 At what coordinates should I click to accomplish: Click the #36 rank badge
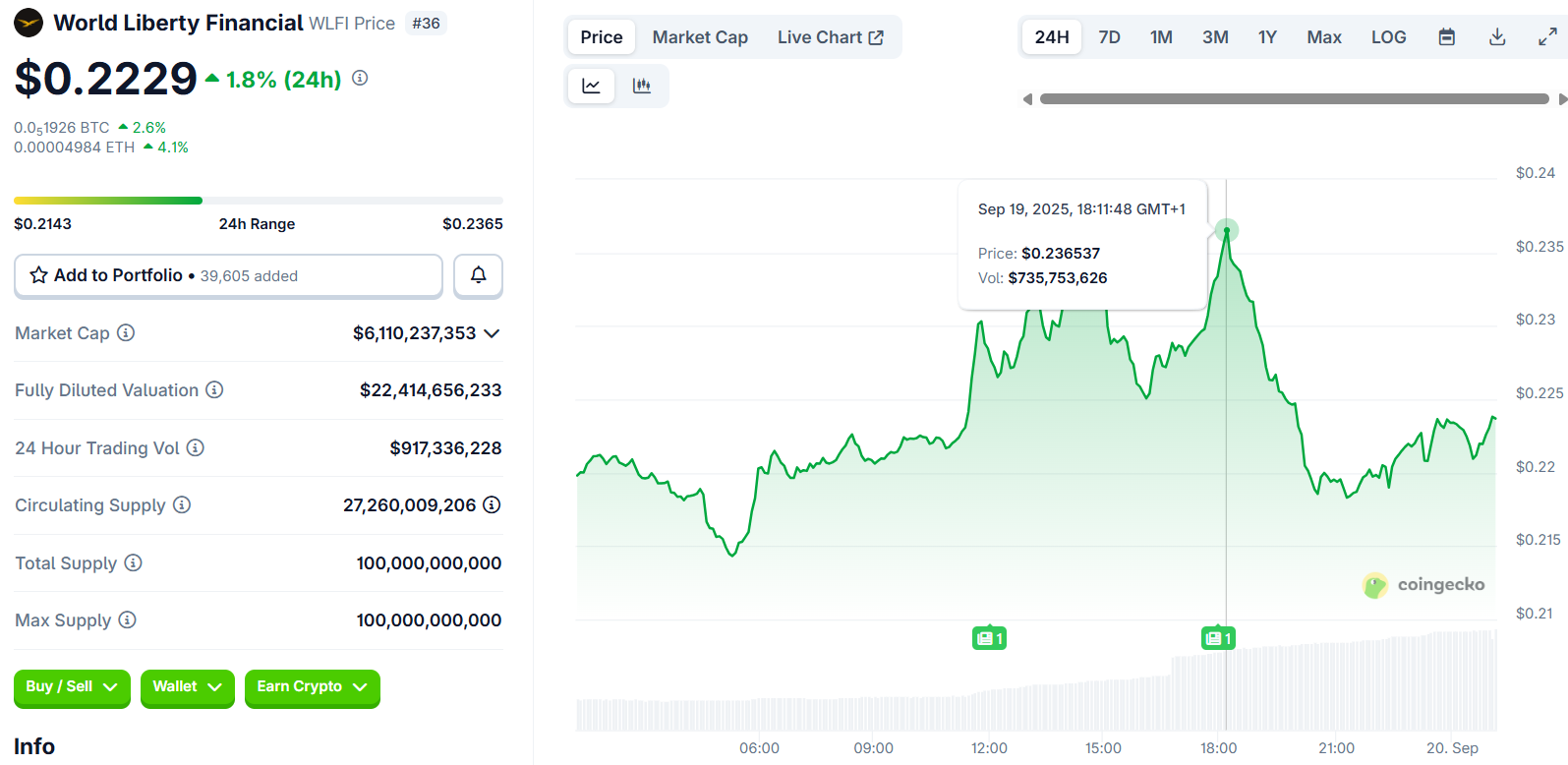coord(426,24)
